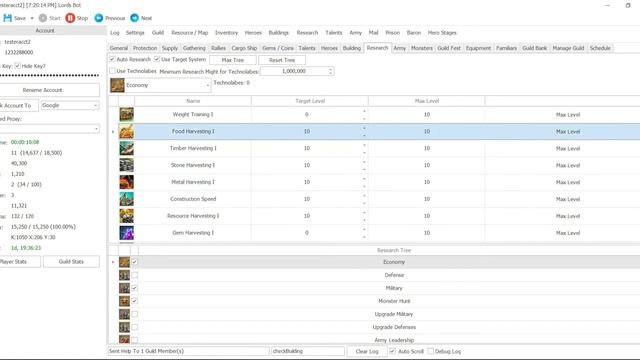Enable the Debug Log checkbox
The image size is (640, 360).
pyautogui.click(x=431, y=351)
